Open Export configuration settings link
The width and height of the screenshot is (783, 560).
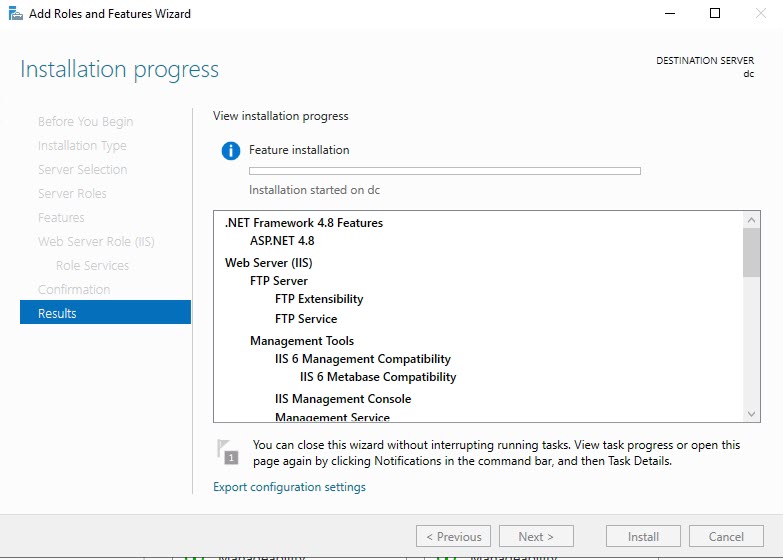point(289,487)
